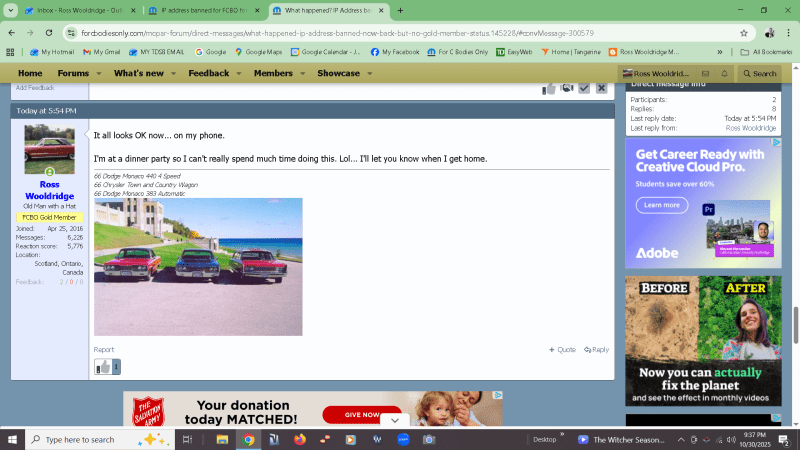Click Reply link on the message
The width and height of the screenshot is (800, 450).
click(x=596, y=349)
